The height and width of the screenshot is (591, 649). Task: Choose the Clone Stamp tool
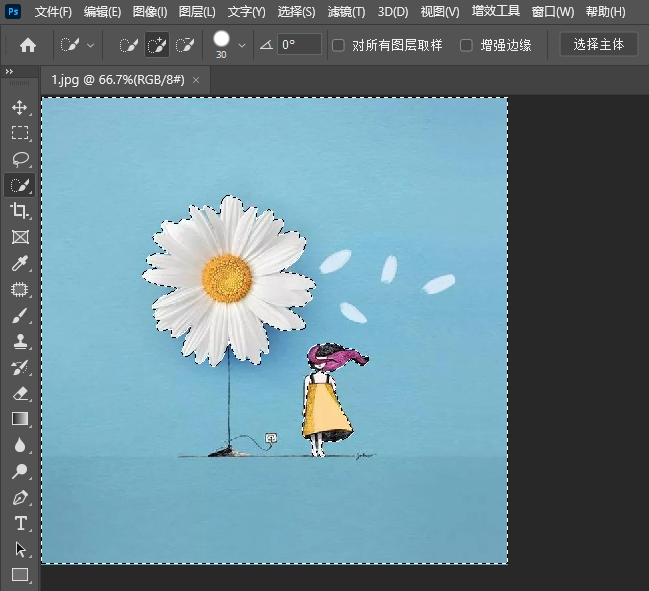pos(19,341)
